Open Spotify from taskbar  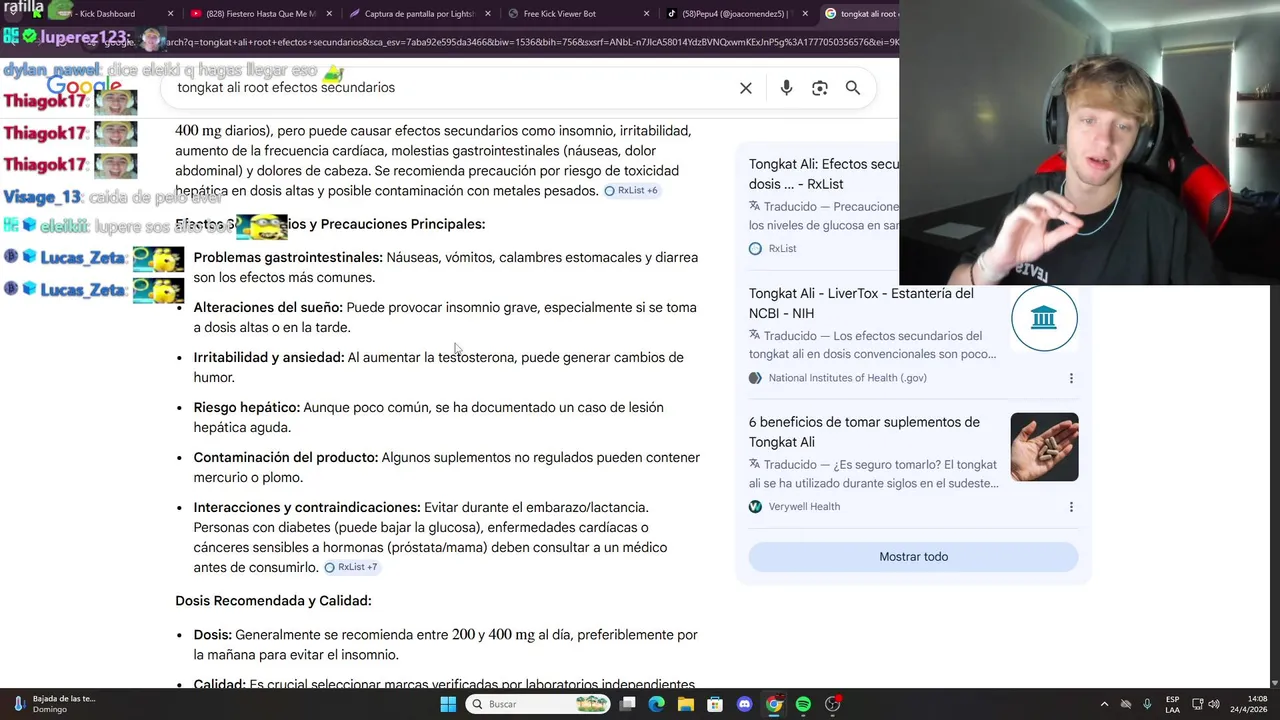coord(803,704)
